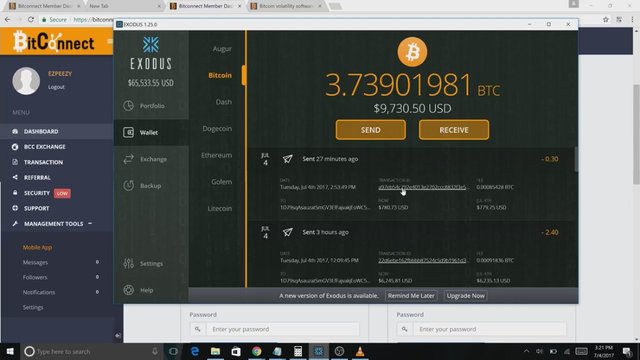Select the Wallet section in Exodus
640x360 pixels.
tap(151, 132)
